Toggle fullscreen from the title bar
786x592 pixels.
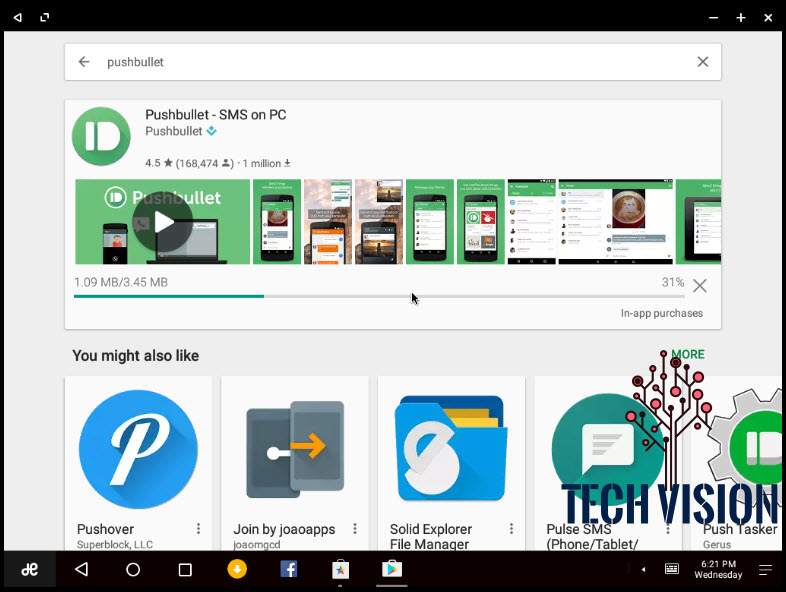click(x=45, y=18)
